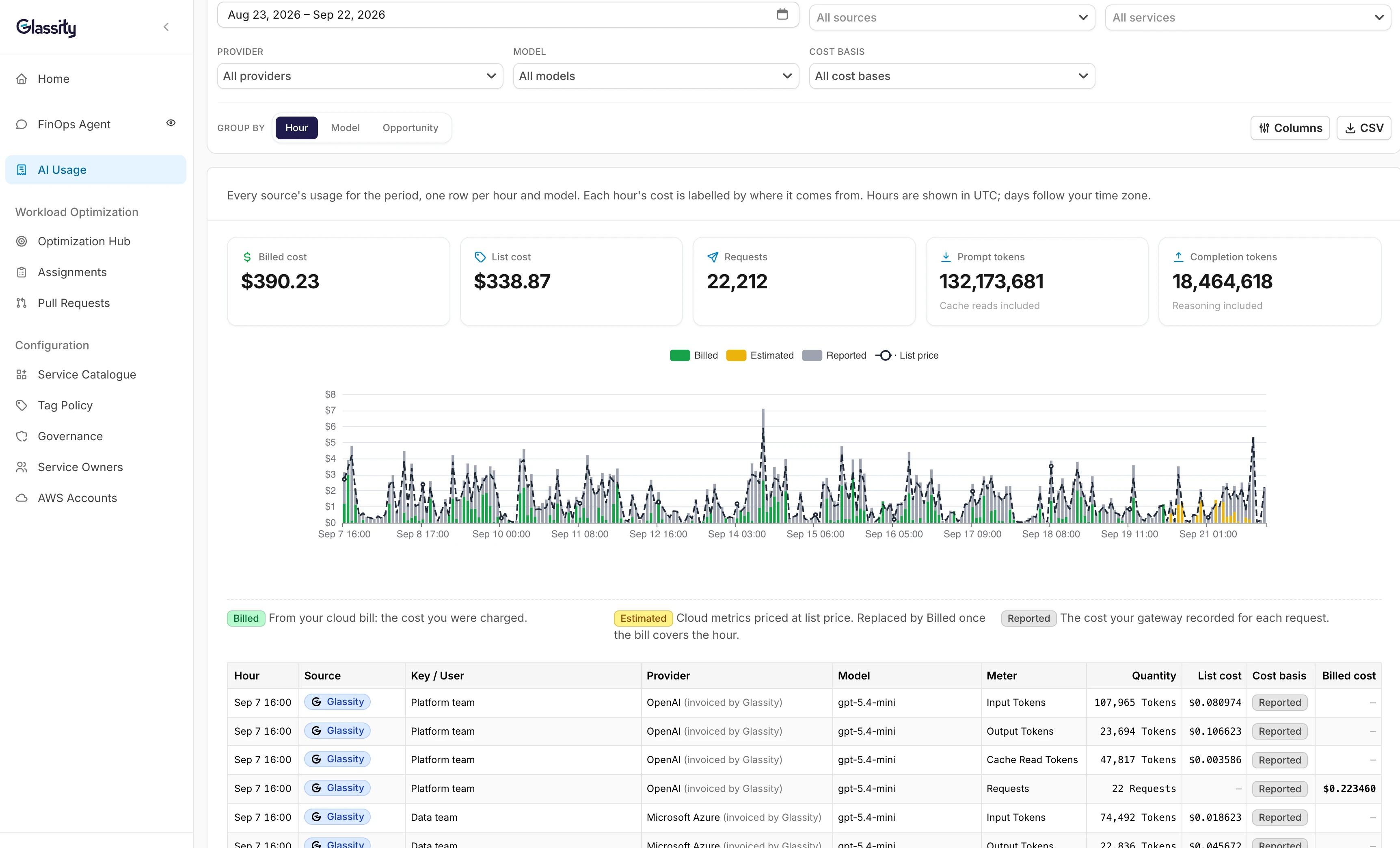The height and width of the screenshot is (848, 1400).
Task: Click the Governance shield icon
Action: pyautogui.click(x=22, y=437)
